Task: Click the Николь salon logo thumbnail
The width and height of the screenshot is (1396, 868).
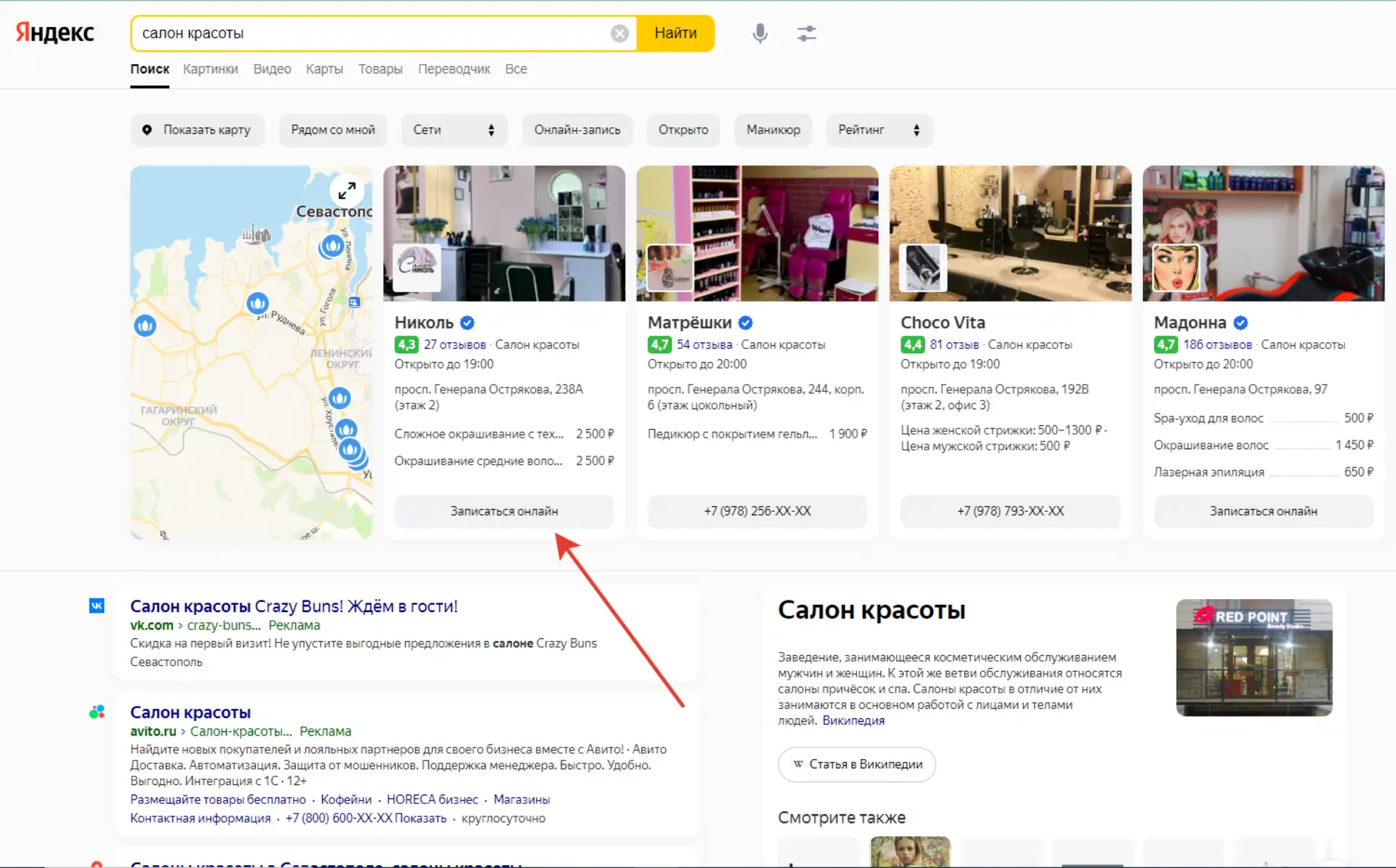Action: coord(417,267)
